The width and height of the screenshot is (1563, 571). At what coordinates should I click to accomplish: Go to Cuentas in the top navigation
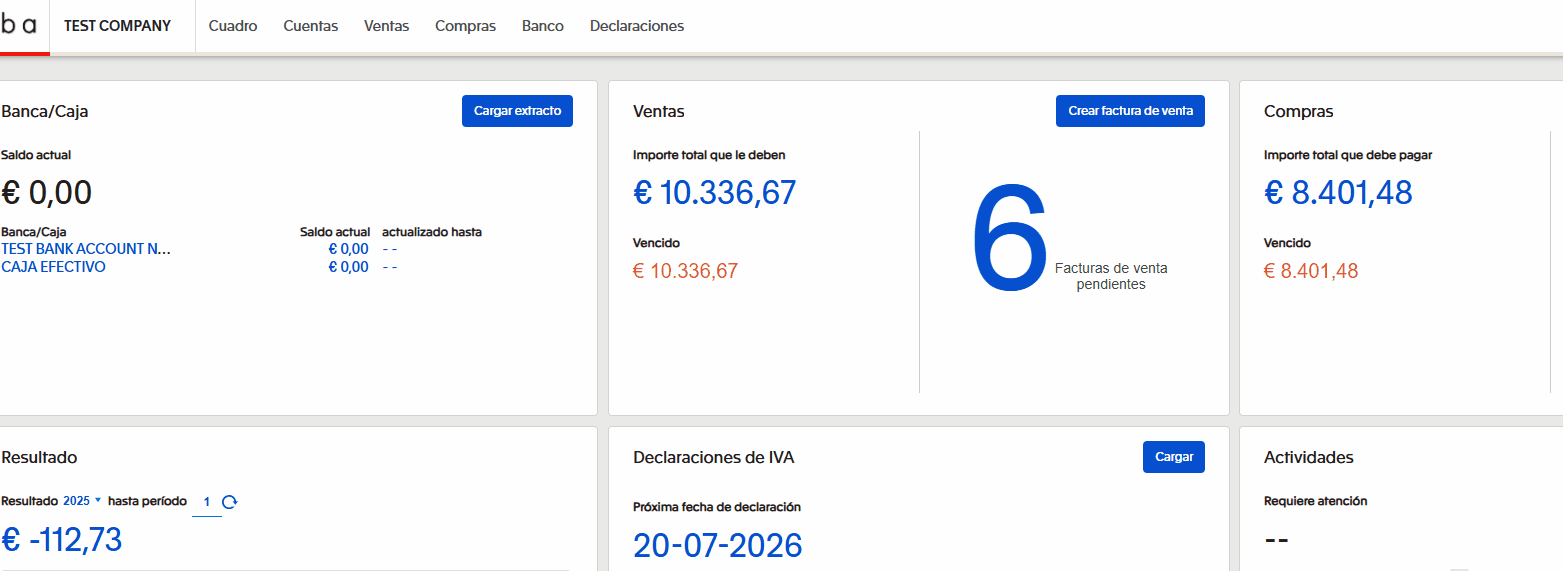click(310, 26)
